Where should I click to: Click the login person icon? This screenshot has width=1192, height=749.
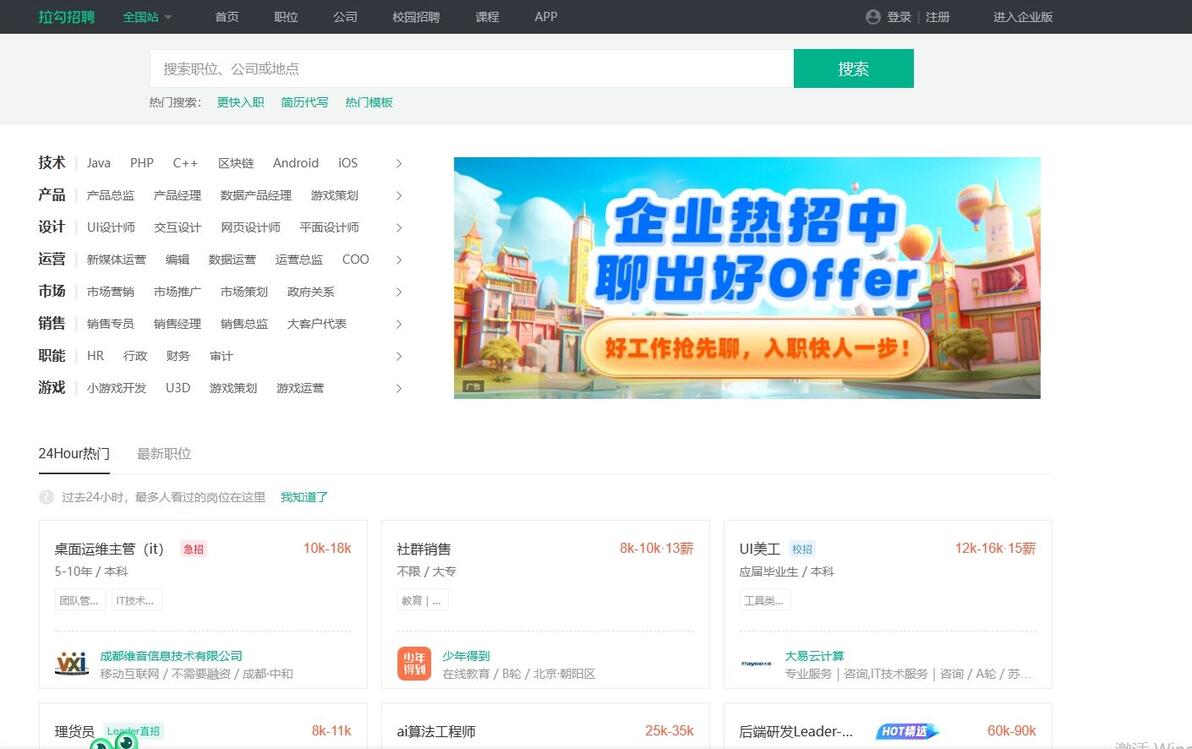pyautogui.click(x=873, y=17)
